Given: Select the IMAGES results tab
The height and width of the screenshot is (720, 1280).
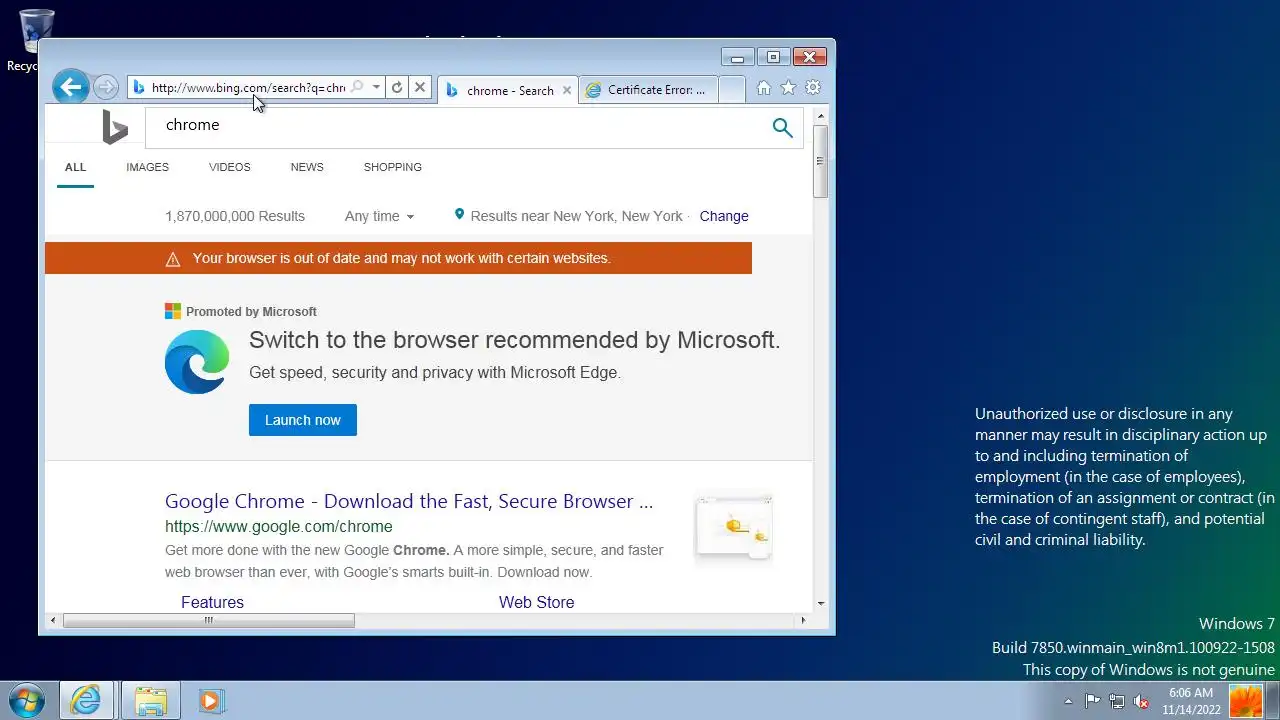Looking at the screenshot, I should [x=147, y=167].
